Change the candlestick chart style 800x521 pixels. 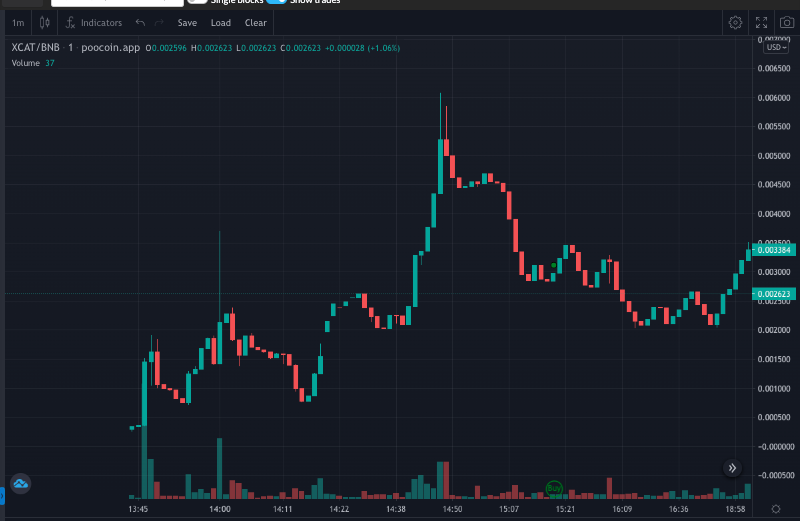click(45, 23)
